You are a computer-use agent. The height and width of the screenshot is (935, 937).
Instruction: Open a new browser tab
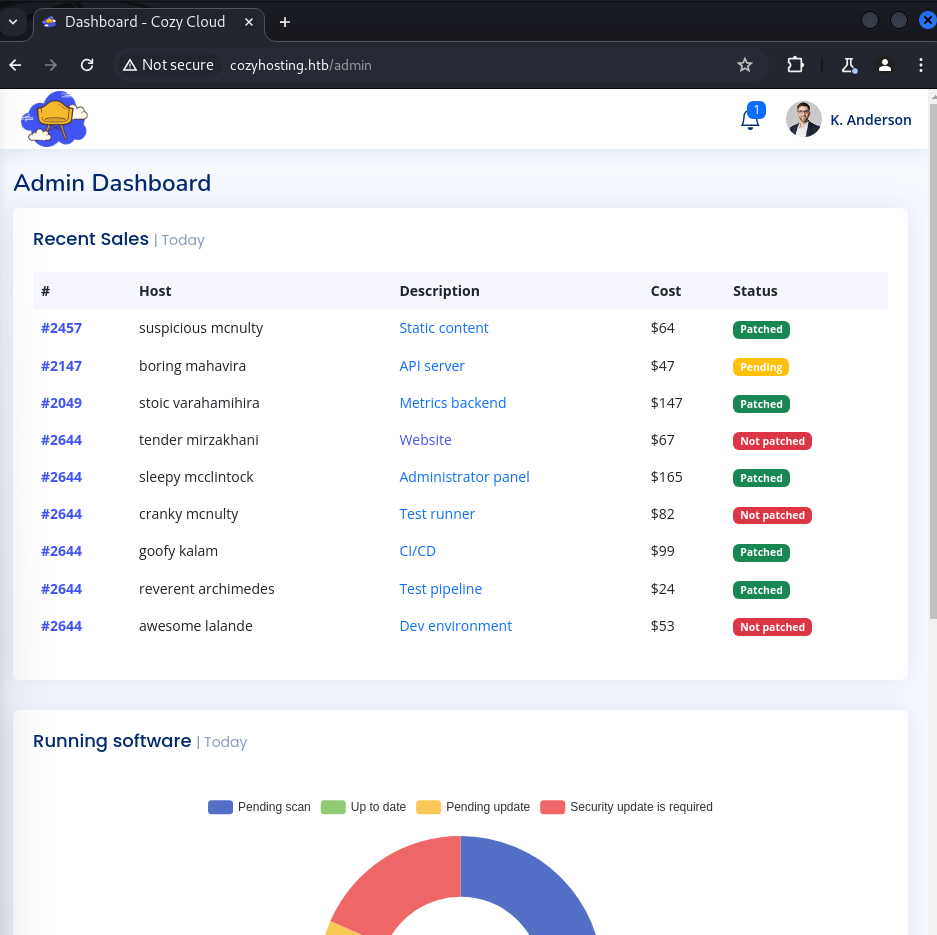[x=285, y=22]
